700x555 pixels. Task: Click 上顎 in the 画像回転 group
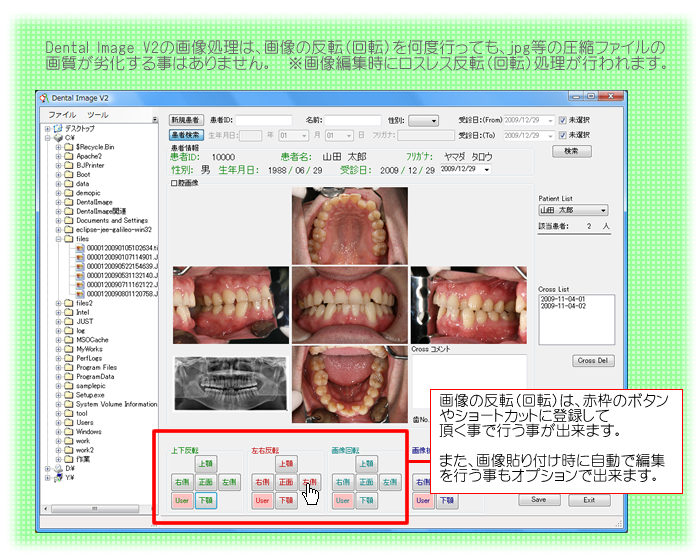367,463
